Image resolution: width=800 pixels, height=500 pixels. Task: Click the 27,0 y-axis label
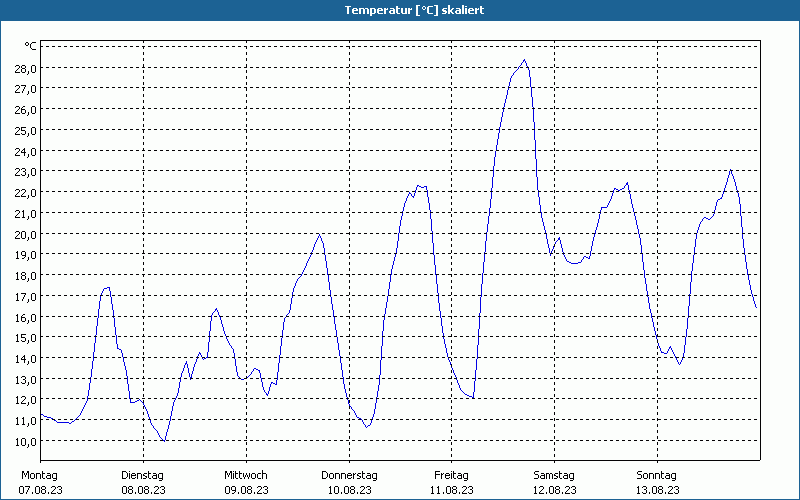(26, 89)
